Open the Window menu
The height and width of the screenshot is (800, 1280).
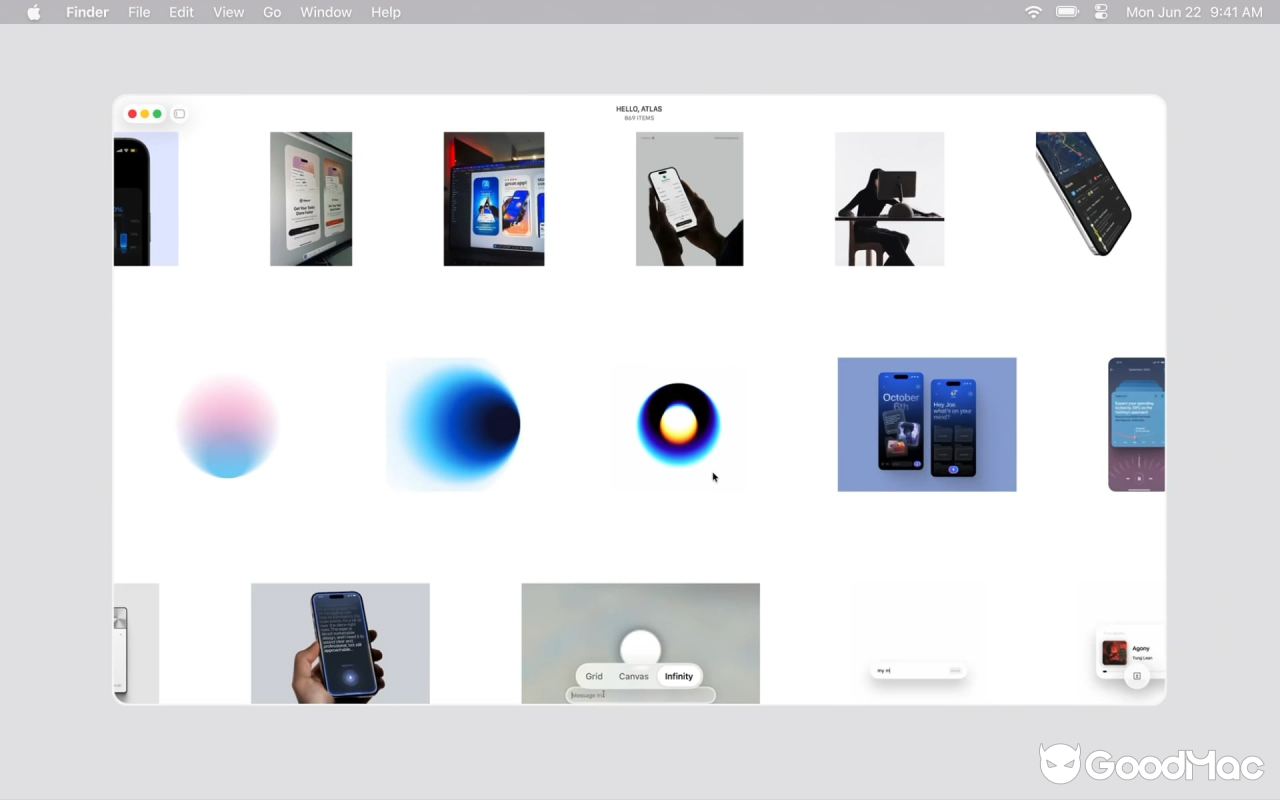[326, 12]
